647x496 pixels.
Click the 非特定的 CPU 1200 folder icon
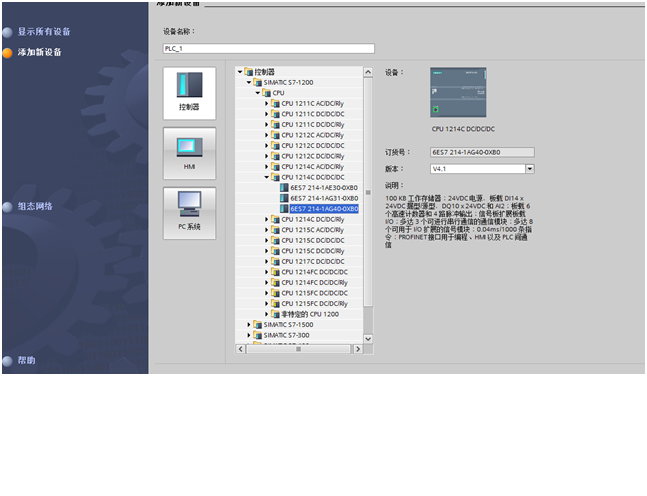(275, 314)
